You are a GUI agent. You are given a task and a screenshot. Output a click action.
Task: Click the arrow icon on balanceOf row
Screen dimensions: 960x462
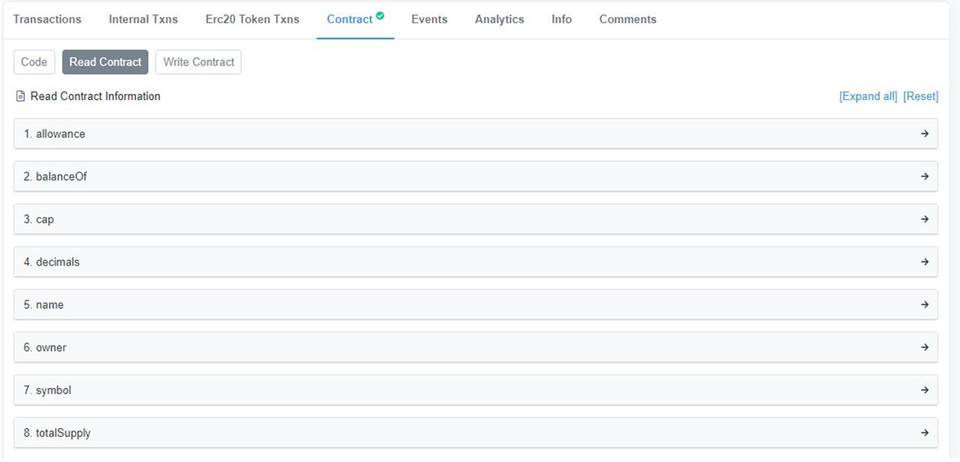coord(924,176)
